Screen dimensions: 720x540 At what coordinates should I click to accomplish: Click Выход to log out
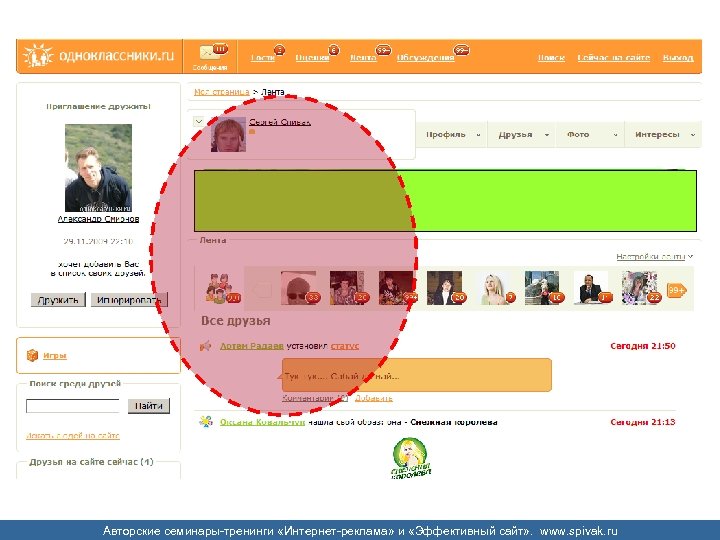[678, 58]
